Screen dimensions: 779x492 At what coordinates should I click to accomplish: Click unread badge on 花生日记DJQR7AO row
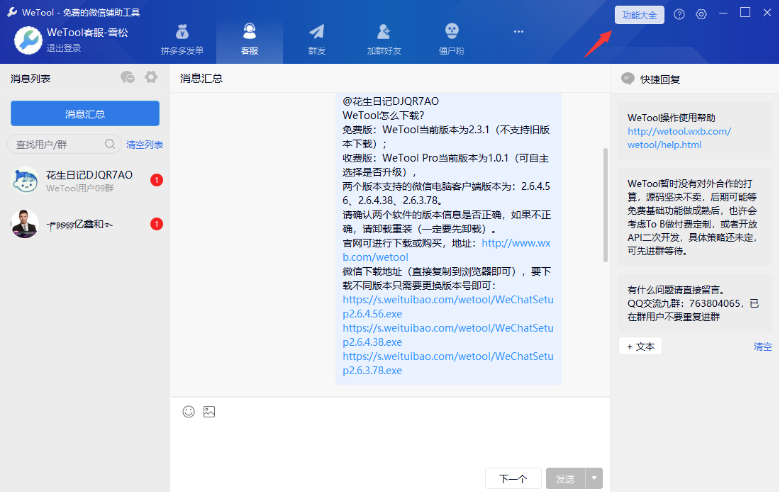156,180
